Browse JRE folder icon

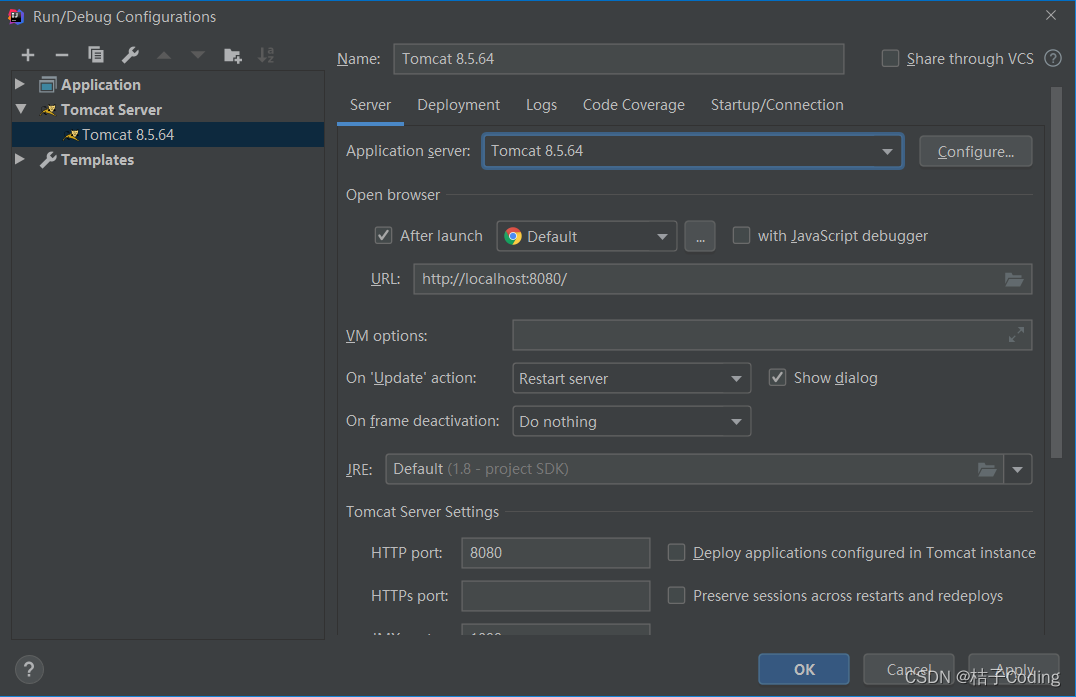click(x=987, y=469)
